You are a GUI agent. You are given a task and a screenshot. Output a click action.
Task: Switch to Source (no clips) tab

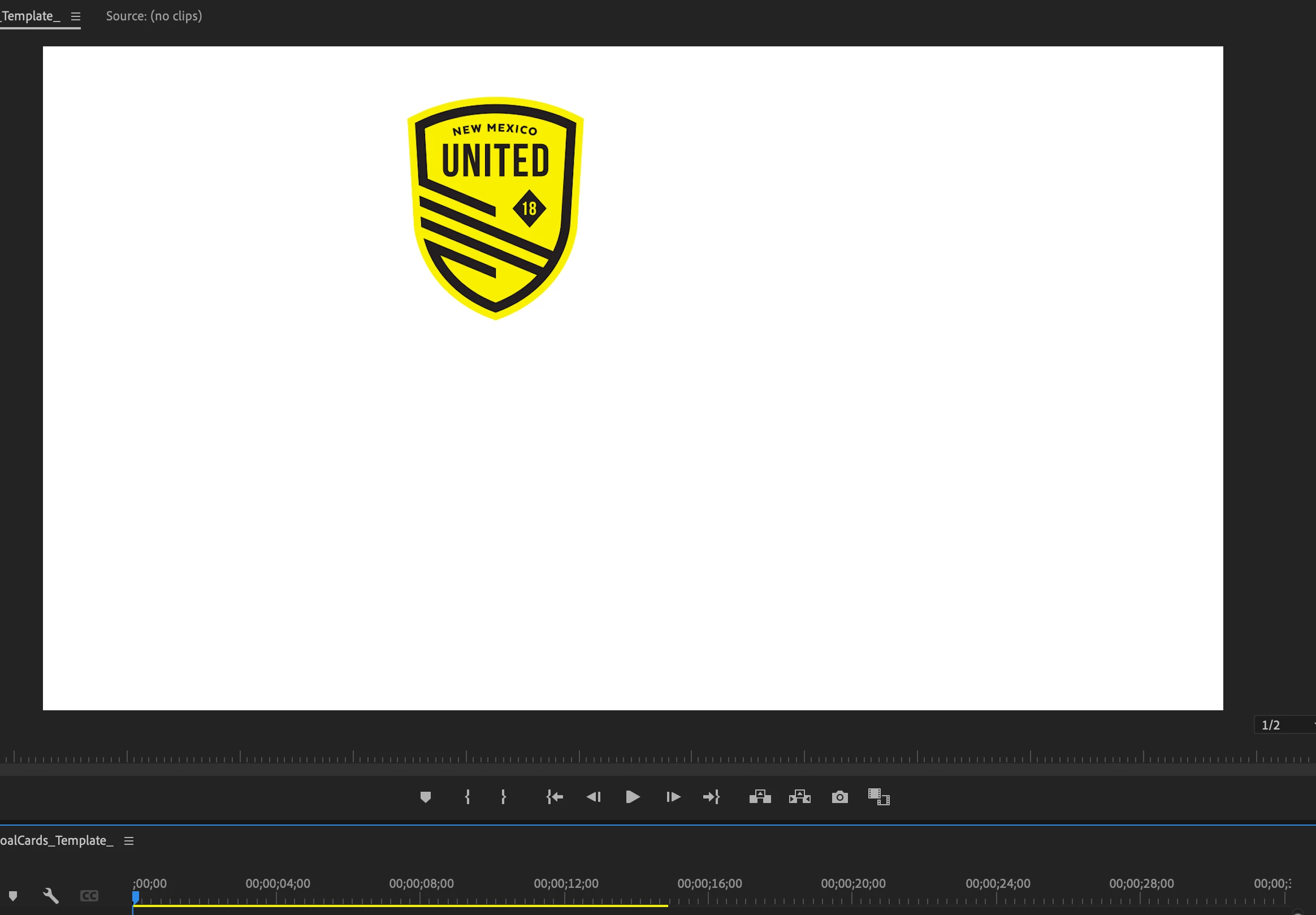[154, 16]
